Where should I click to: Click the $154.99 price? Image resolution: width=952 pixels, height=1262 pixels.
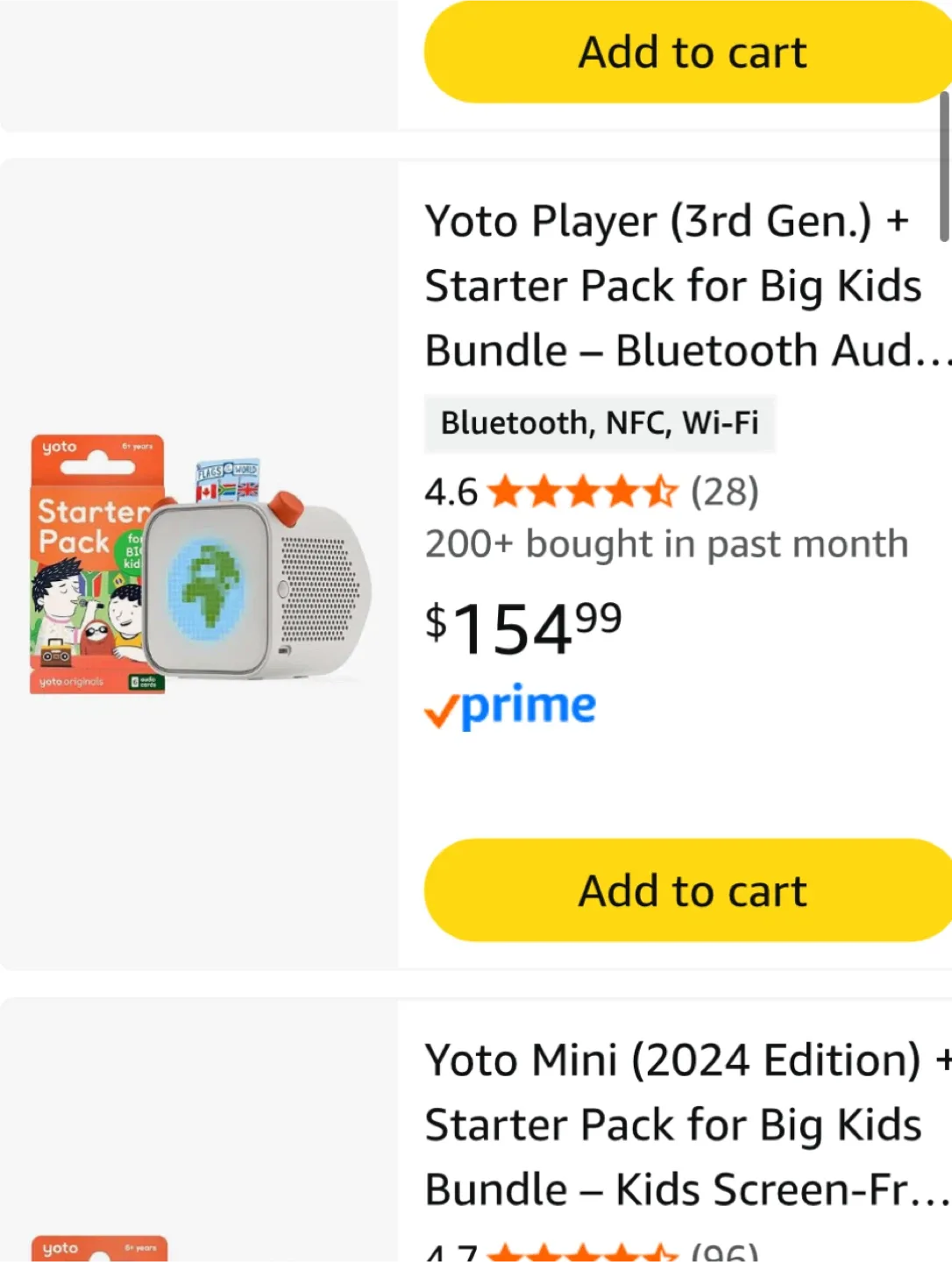[x=523, y=627]
